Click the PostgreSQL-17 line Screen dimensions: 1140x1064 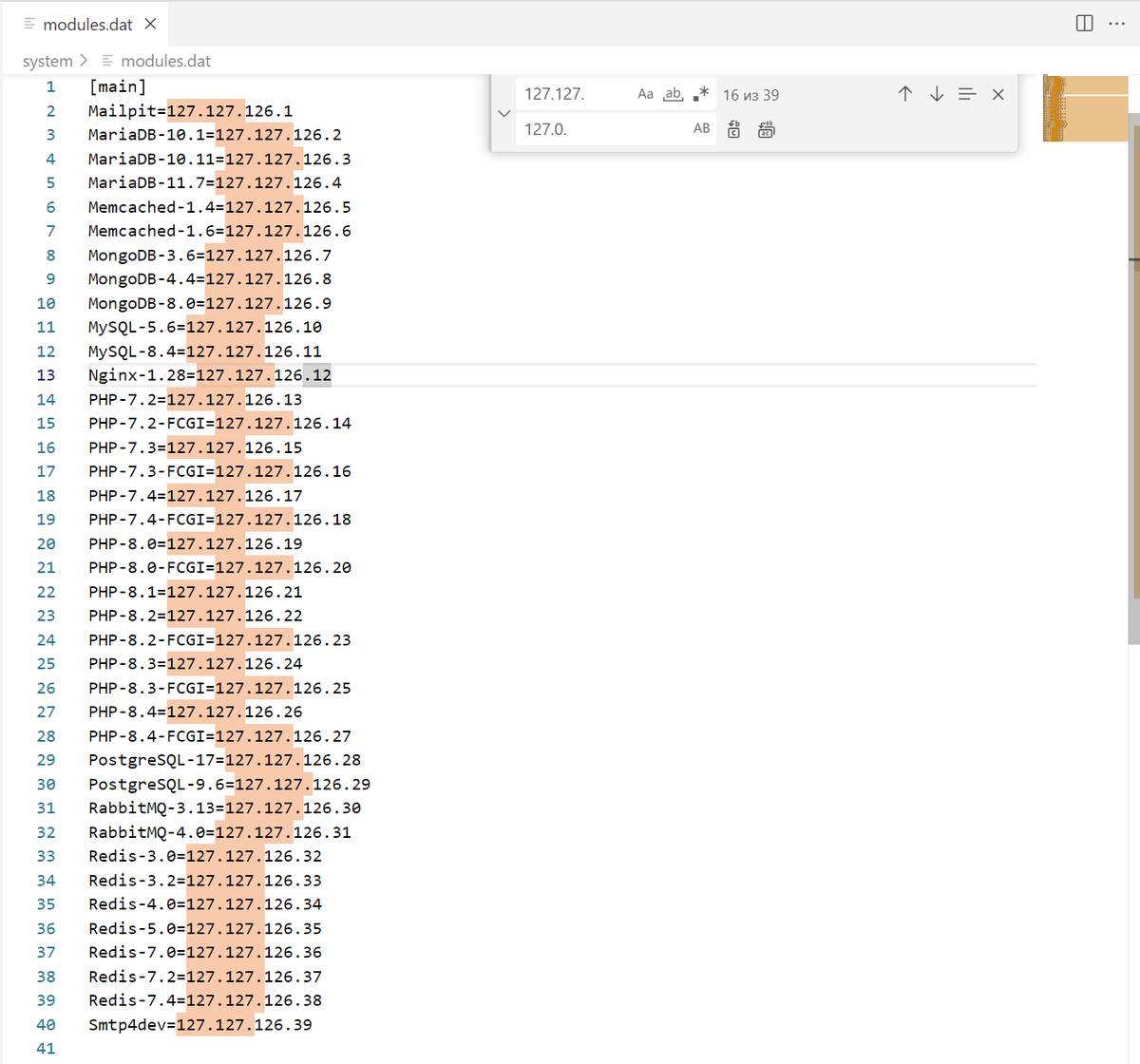pos(225,760)
